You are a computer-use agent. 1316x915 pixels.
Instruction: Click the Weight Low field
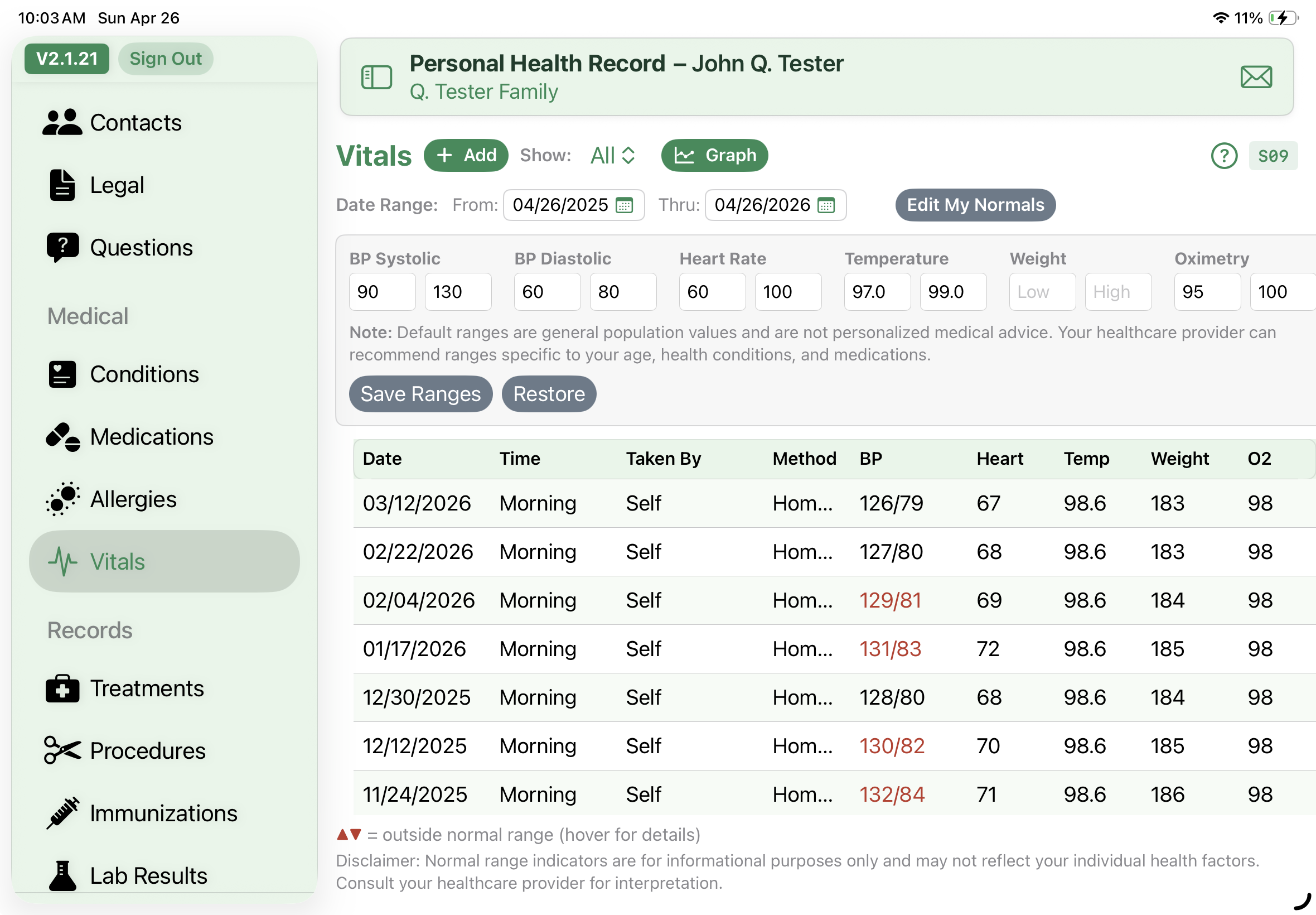point(1042,292)
